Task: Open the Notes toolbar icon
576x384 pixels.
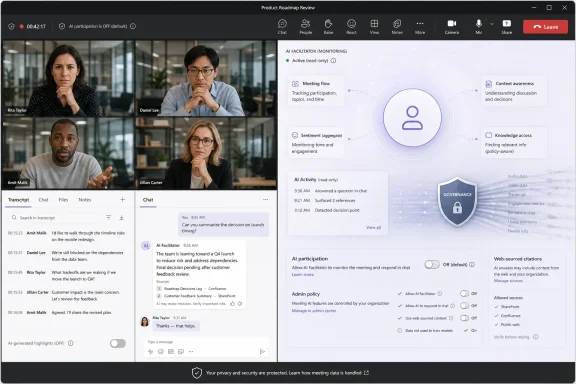Action: point(397,26)
